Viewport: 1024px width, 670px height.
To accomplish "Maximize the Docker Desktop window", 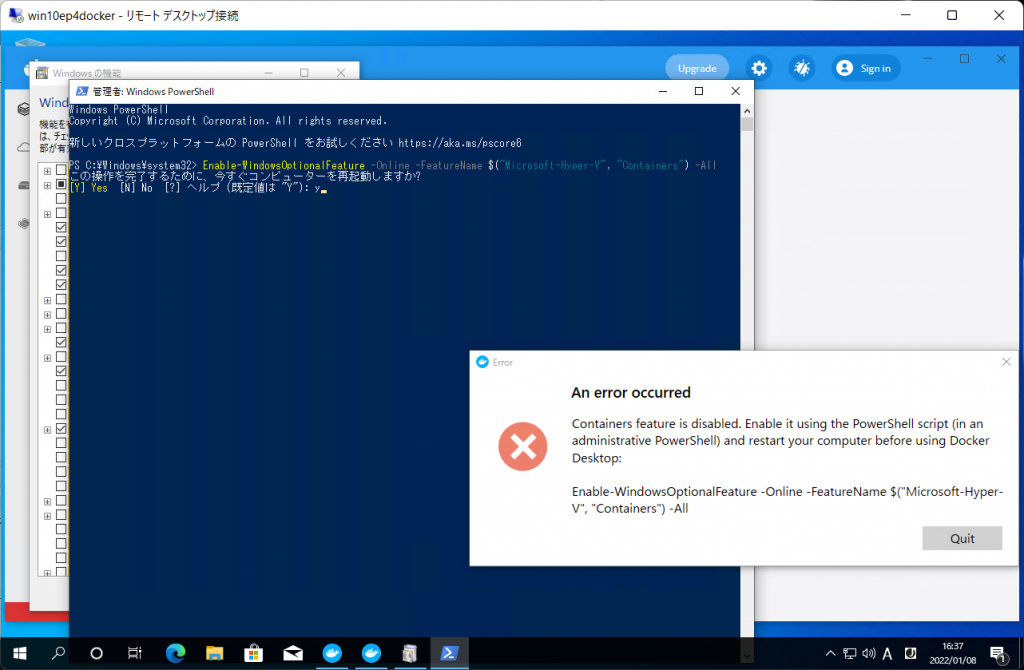I will 964,59.
